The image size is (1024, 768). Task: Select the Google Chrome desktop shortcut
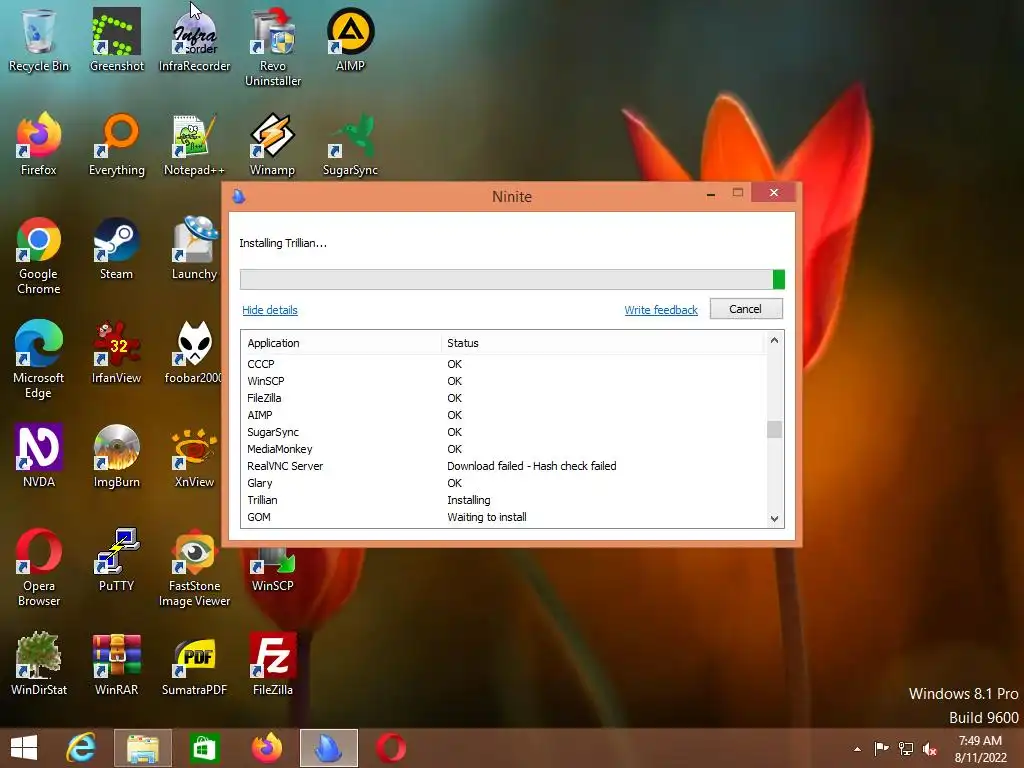(39, 255)
